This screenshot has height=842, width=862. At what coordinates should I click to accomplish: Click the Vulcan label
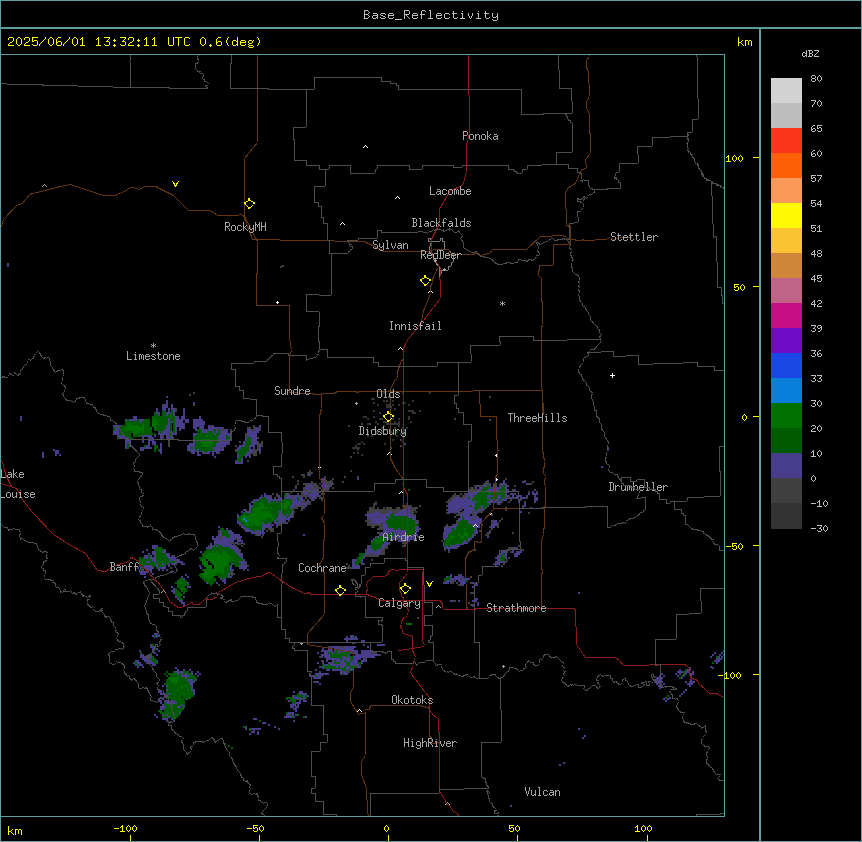point(542,792)
